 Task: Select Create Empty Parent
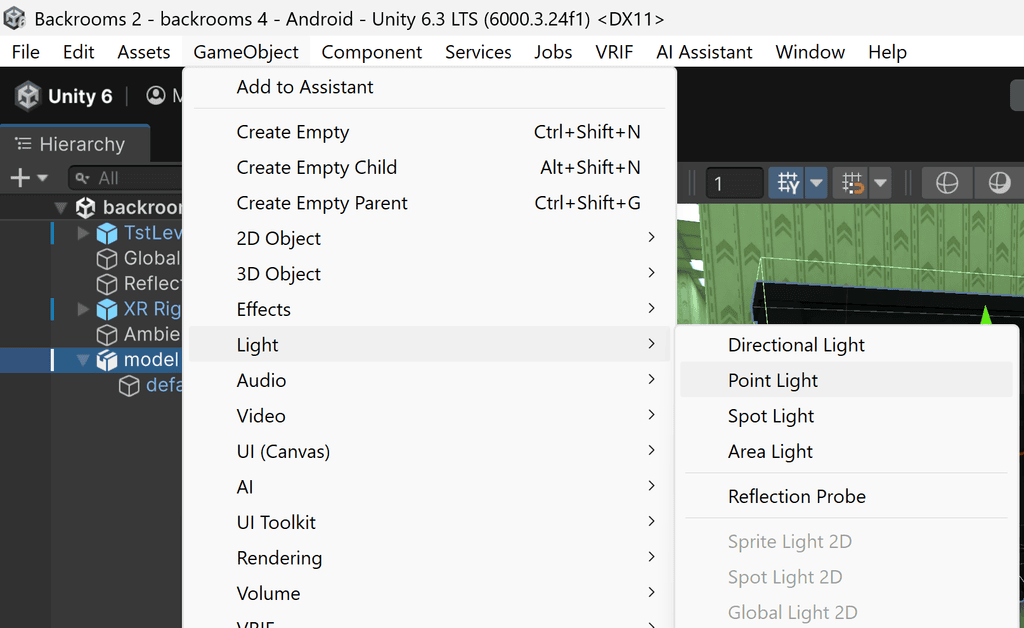429,203
